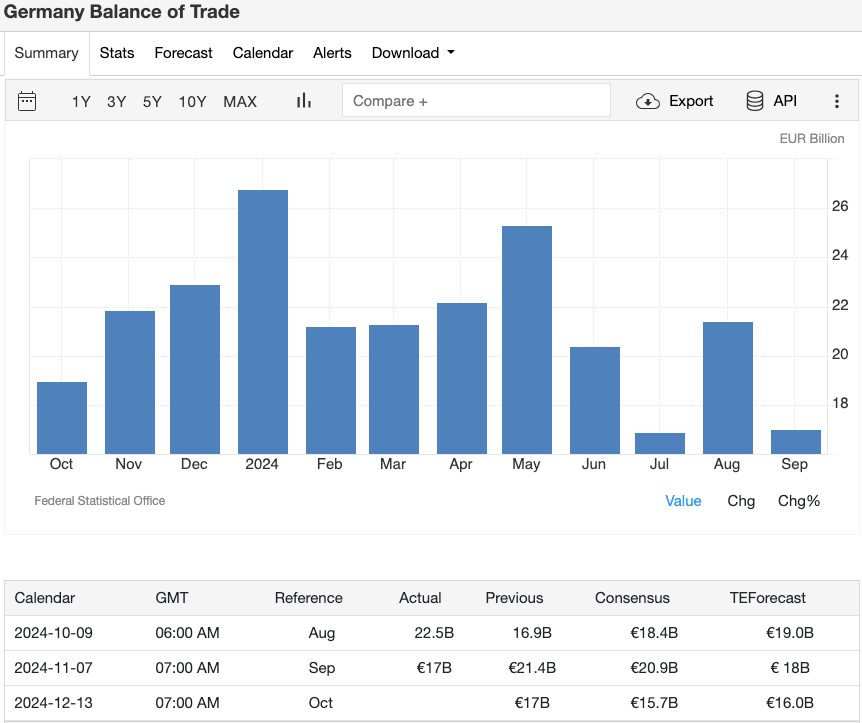Open the API database icon

(753, 100)
